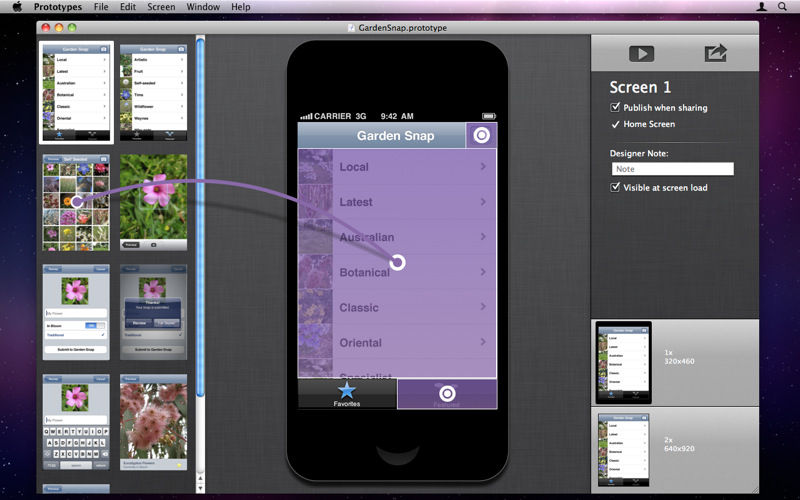Click the link endpoint circle near Botanical
The width and height of the screenshot is (800, 500).
[397, 262]
